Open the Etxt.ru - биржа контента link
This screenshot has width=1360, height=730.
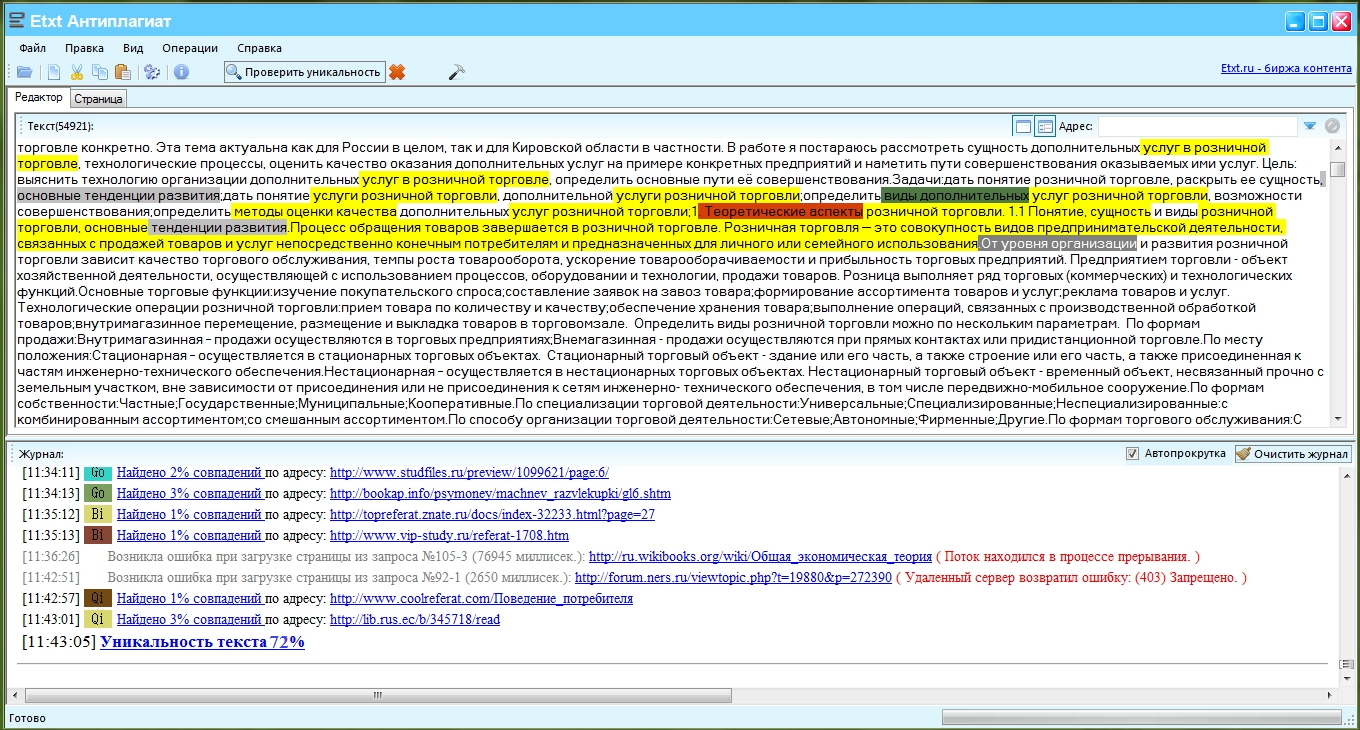[1286, 69]
